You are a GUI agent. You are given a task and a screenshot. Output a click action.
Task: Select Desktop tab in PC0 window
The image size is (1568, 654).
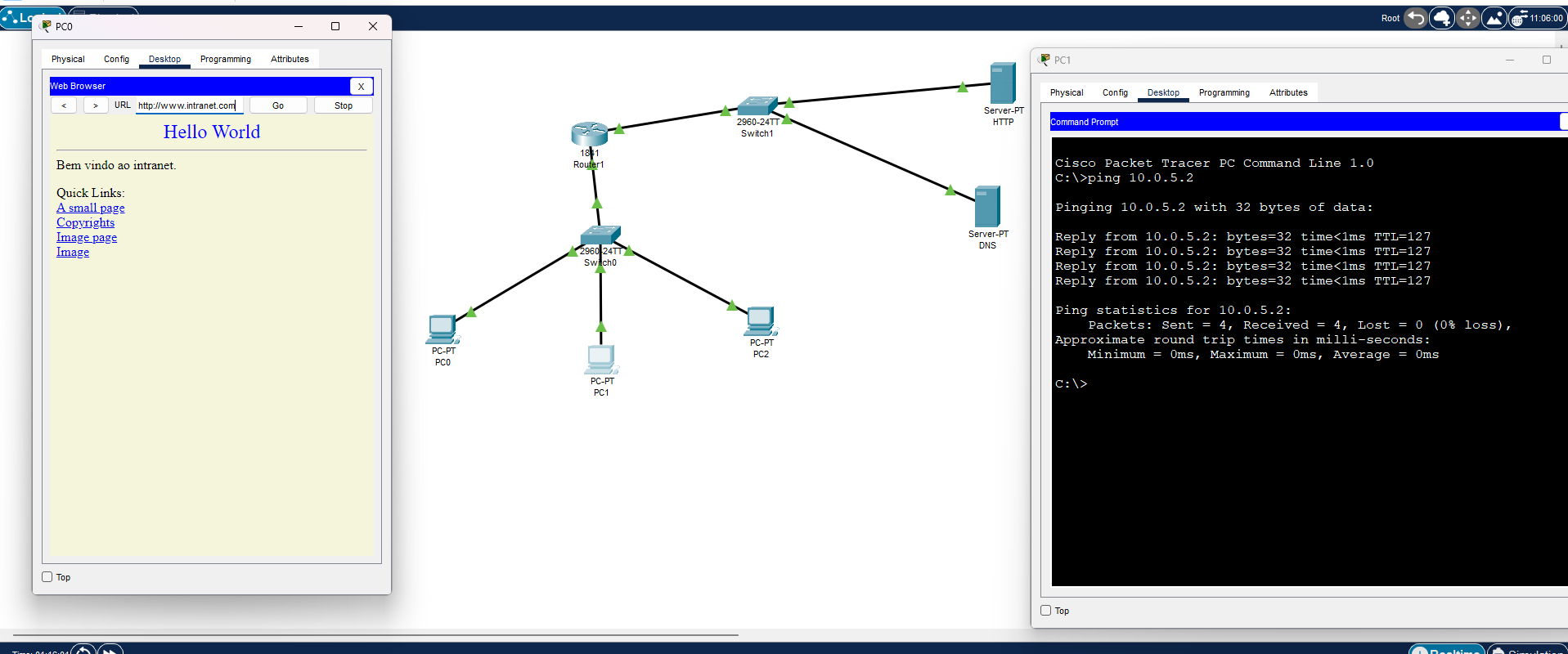[164, 59]
